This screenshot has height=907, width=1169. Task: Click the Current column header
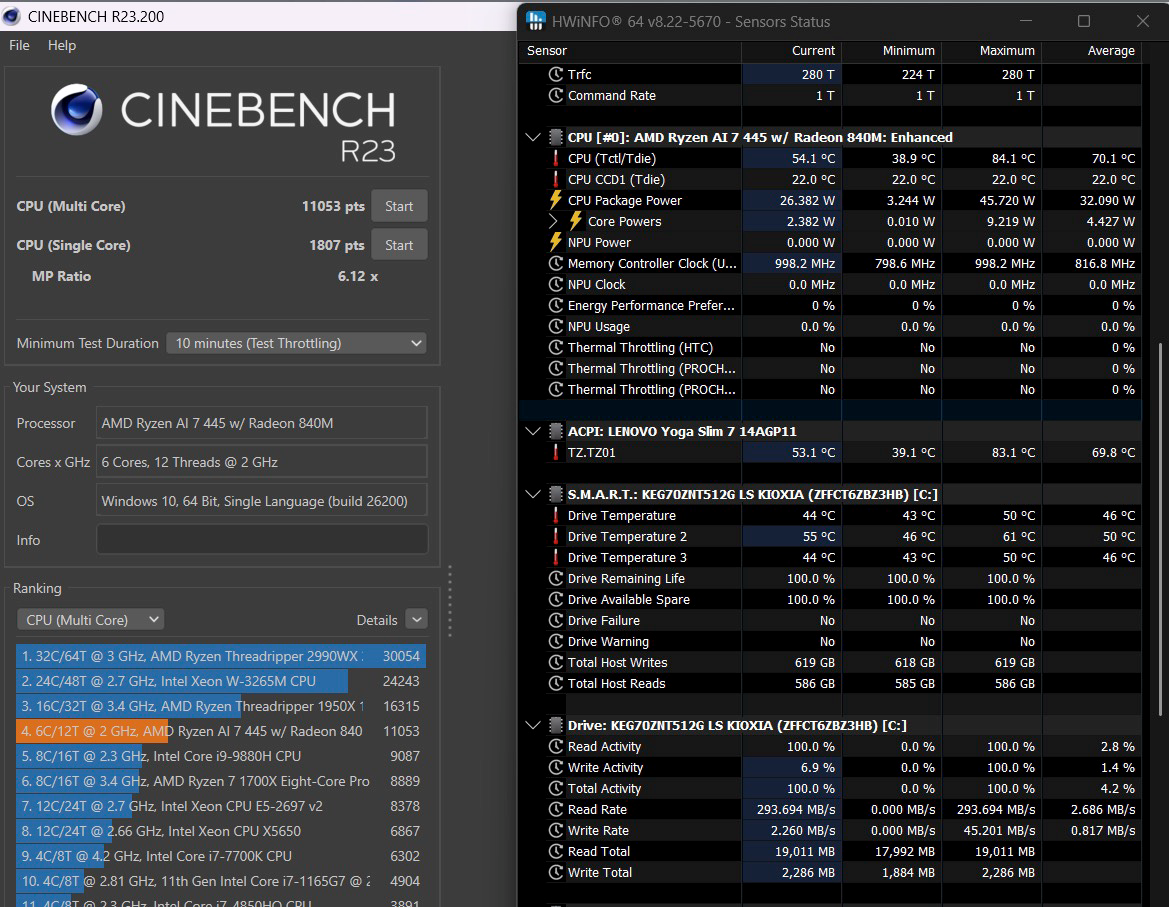[792, 51]
